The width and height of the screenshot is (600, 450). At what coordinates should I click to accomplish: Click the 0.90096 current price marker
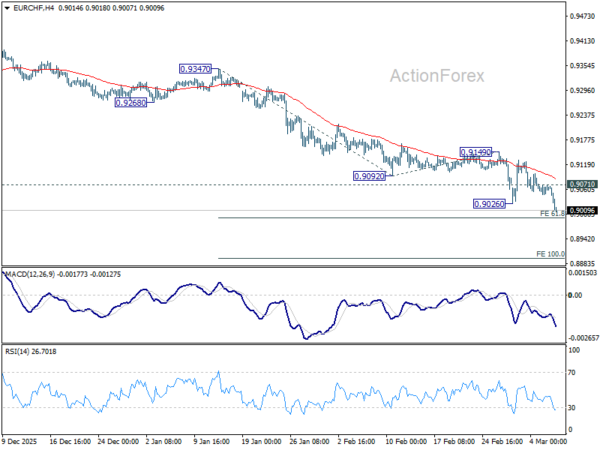tap(582, 210)
